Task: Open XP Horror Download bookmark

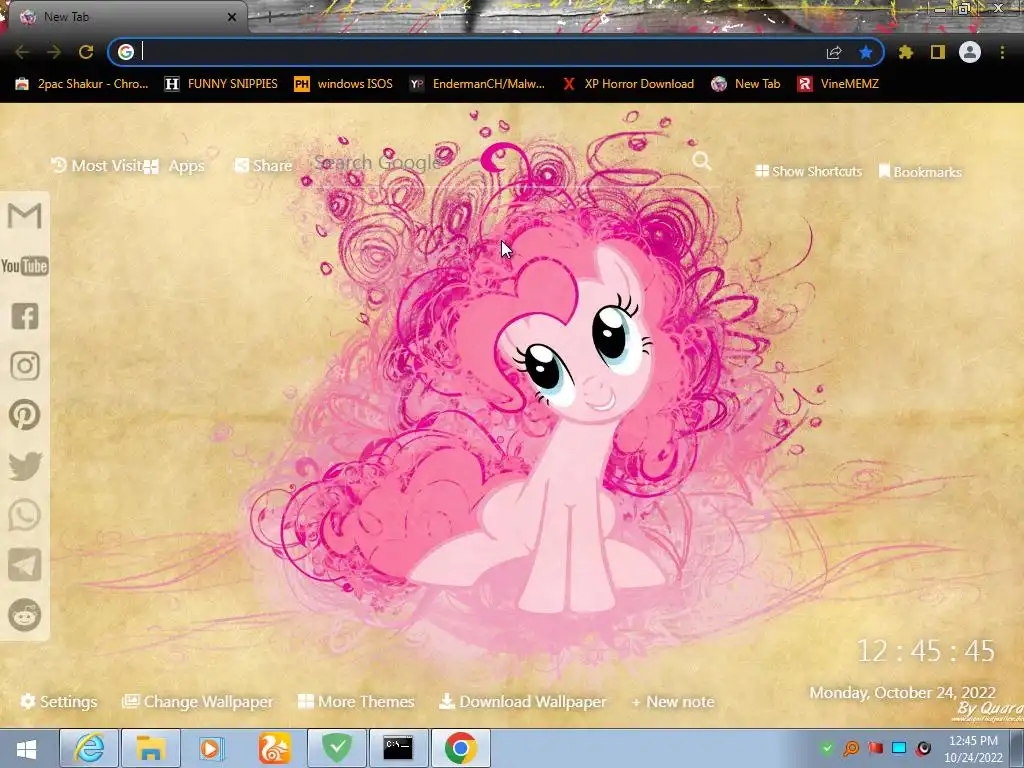Action: click(x=628, y=84)
